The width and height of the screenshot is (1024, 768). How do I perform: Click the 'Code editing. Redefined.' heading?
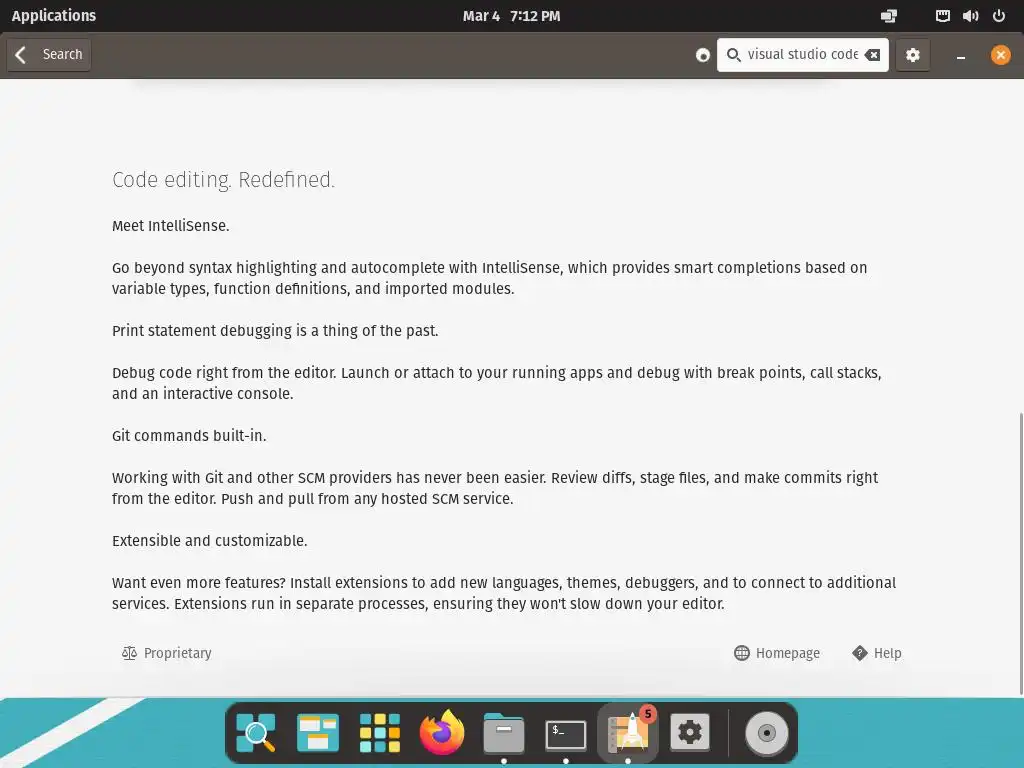pos(223,180)
